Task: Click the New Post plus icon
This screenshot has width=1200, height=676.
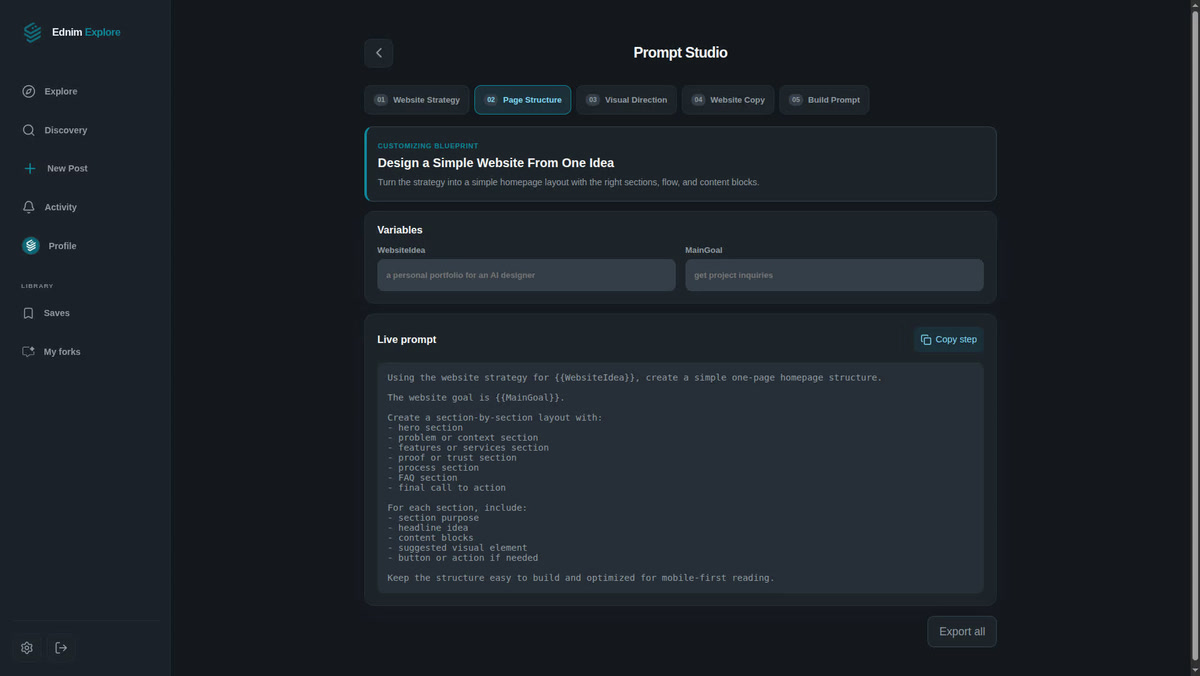Action: pyautogui.click(x=30, y=168)
